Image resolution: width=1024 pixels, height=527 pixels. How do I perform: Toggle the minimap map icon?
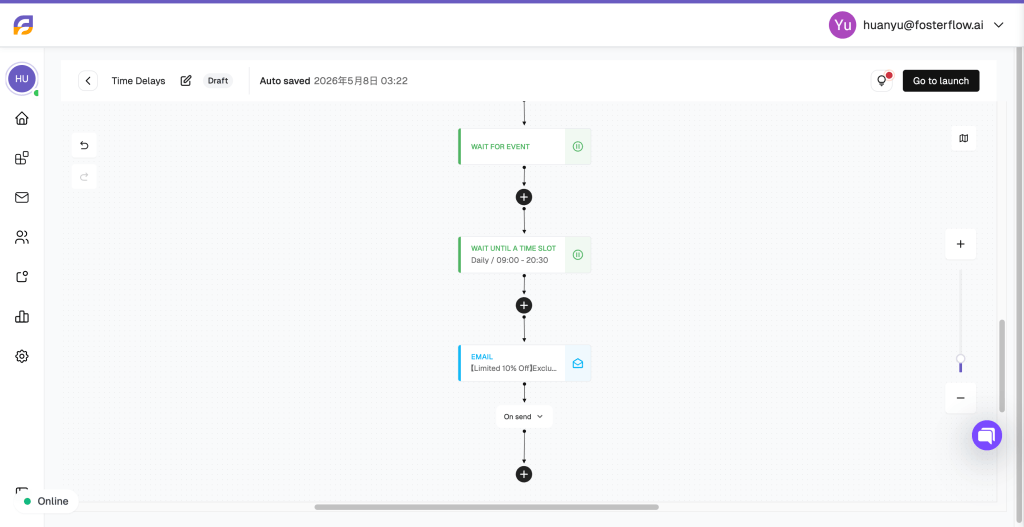(963, 138)
